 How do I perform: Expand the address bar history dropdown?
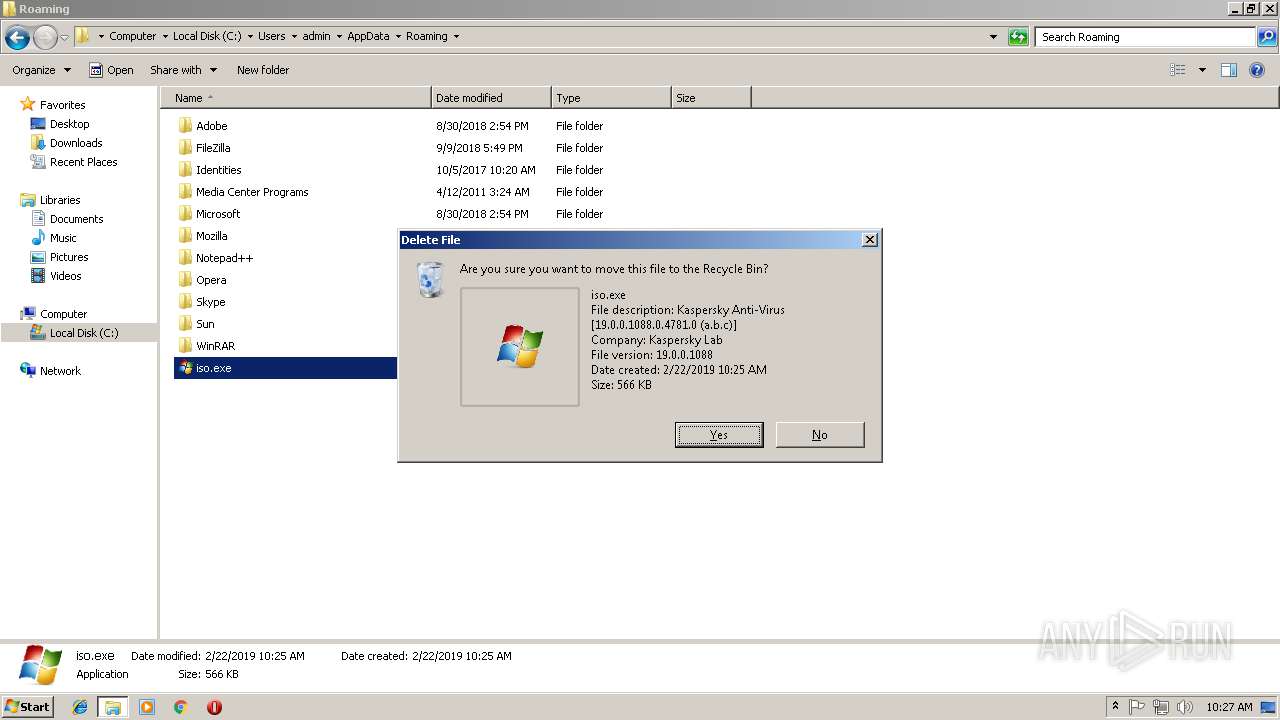click(993, 37)
